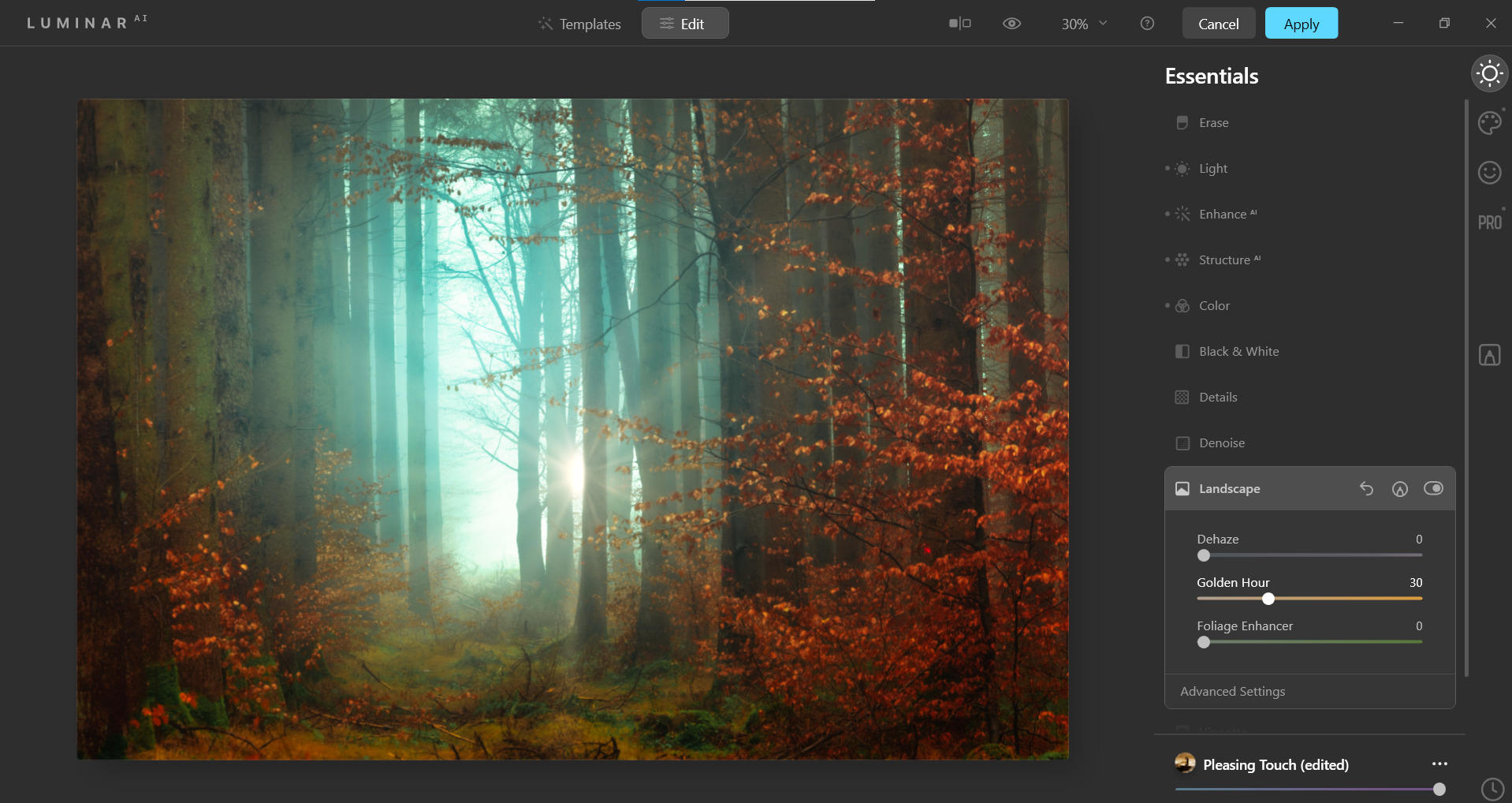Expand Advanced Settings in Landscape
This screenshot has width=1512, height=803.
[x=1232, y=692]
